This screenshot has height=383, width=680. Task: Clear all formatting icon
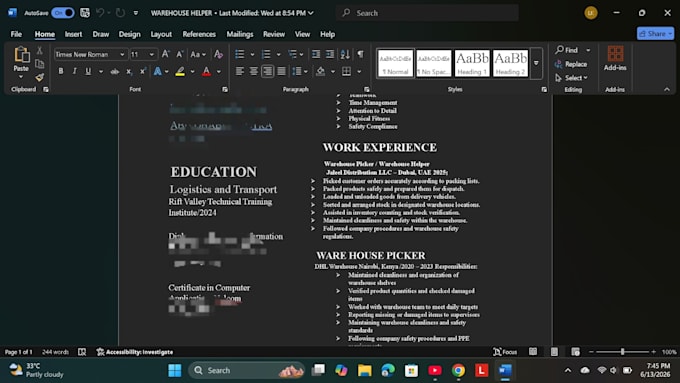click(218, 54)
